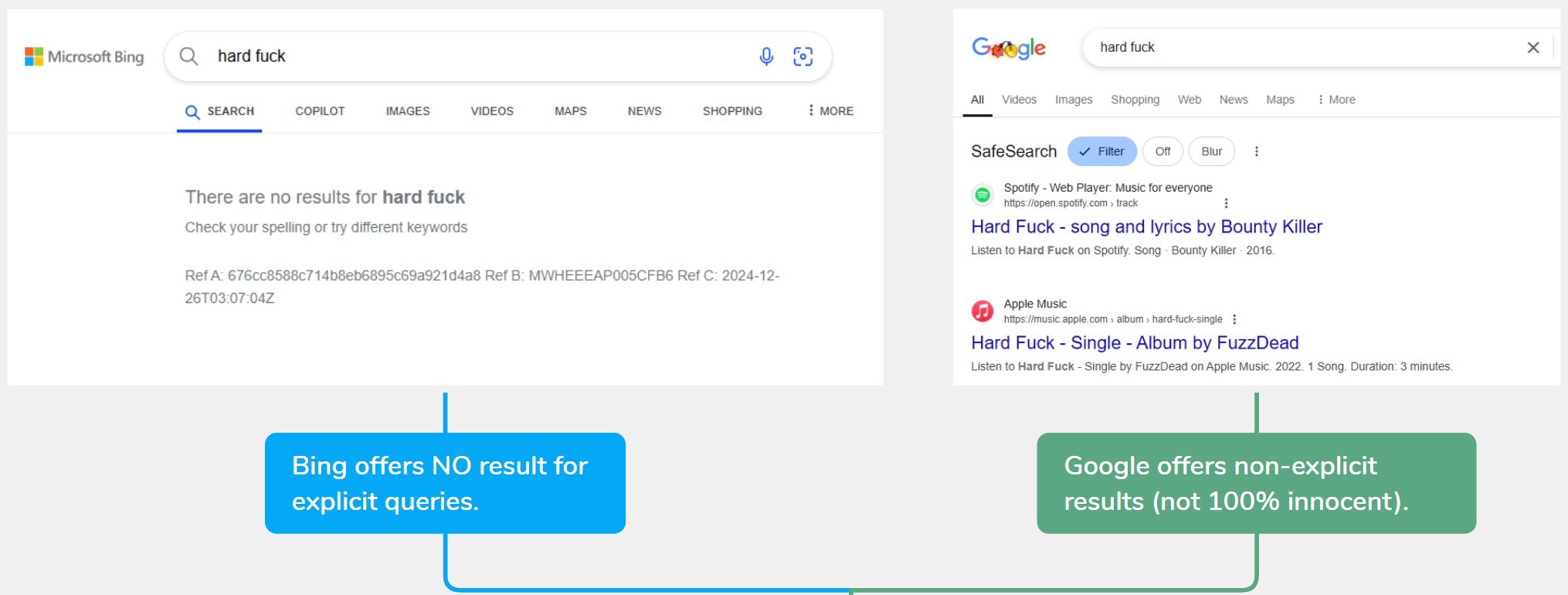
Task: Click 'Check your spelling' message
Action: point(326,227)
